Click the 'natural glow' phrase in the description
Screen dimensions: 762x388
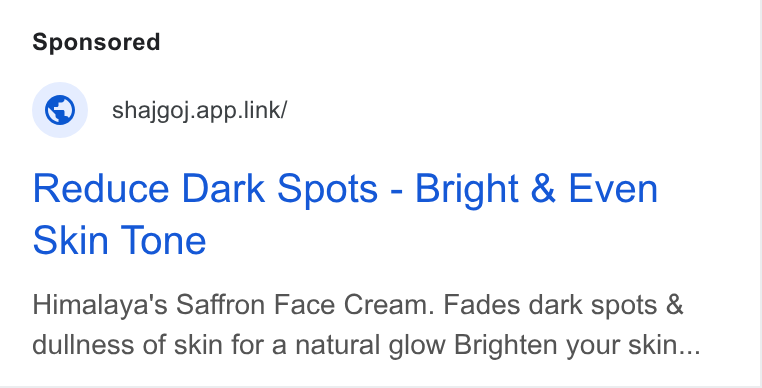point(370,345)
